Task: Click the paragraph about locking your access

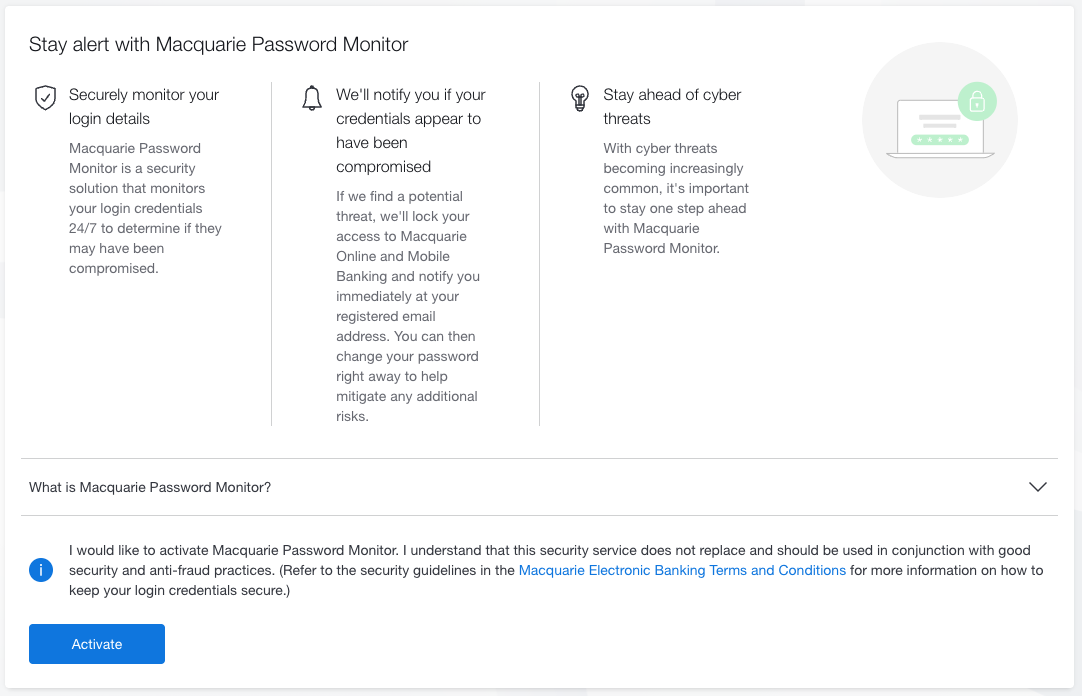Action: pyautogui.click(x=408, y=306)
